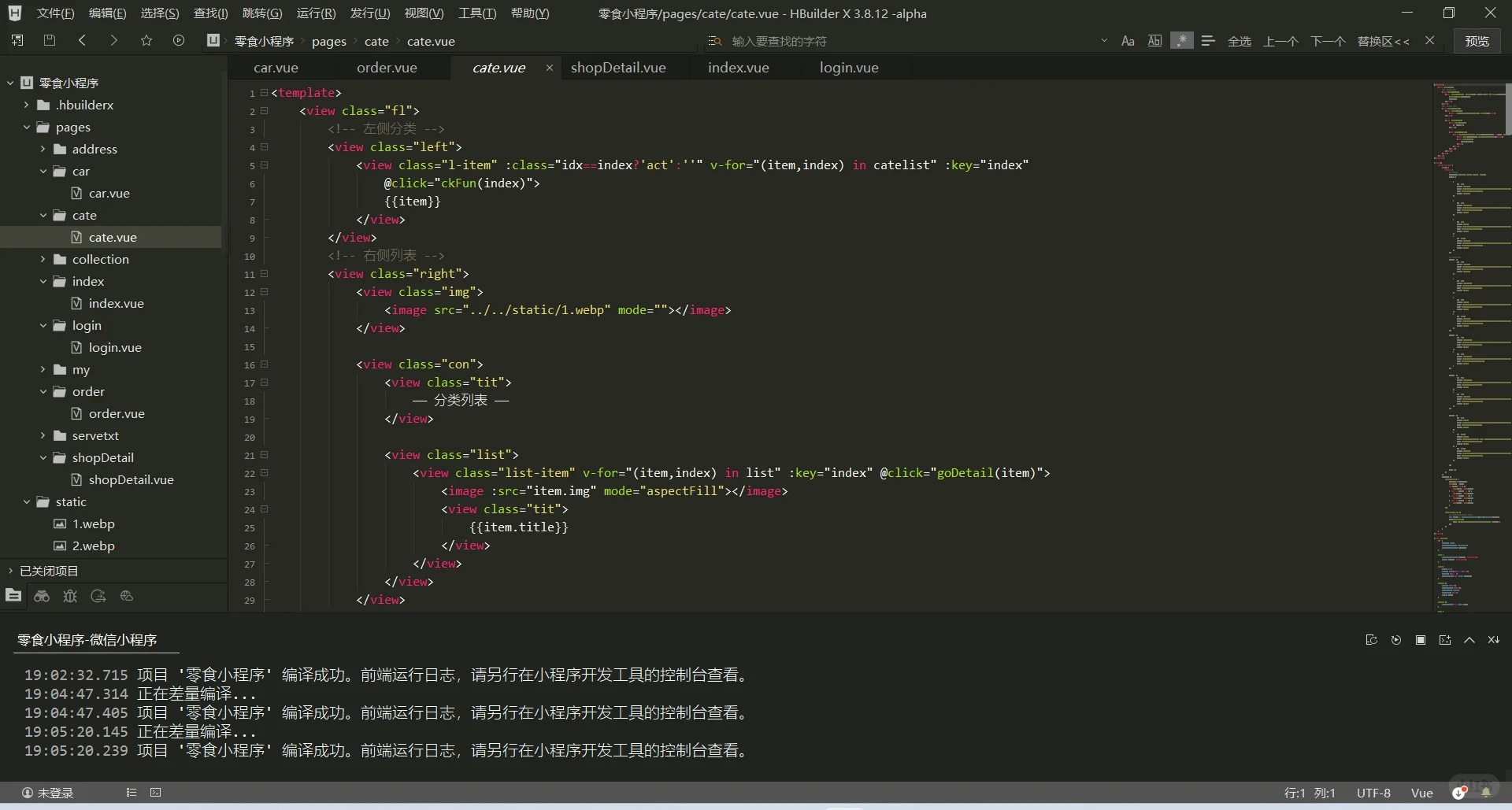Toggle case-sensitive Aa search option
The image size is (1512, 810).
coord(1128,41)
